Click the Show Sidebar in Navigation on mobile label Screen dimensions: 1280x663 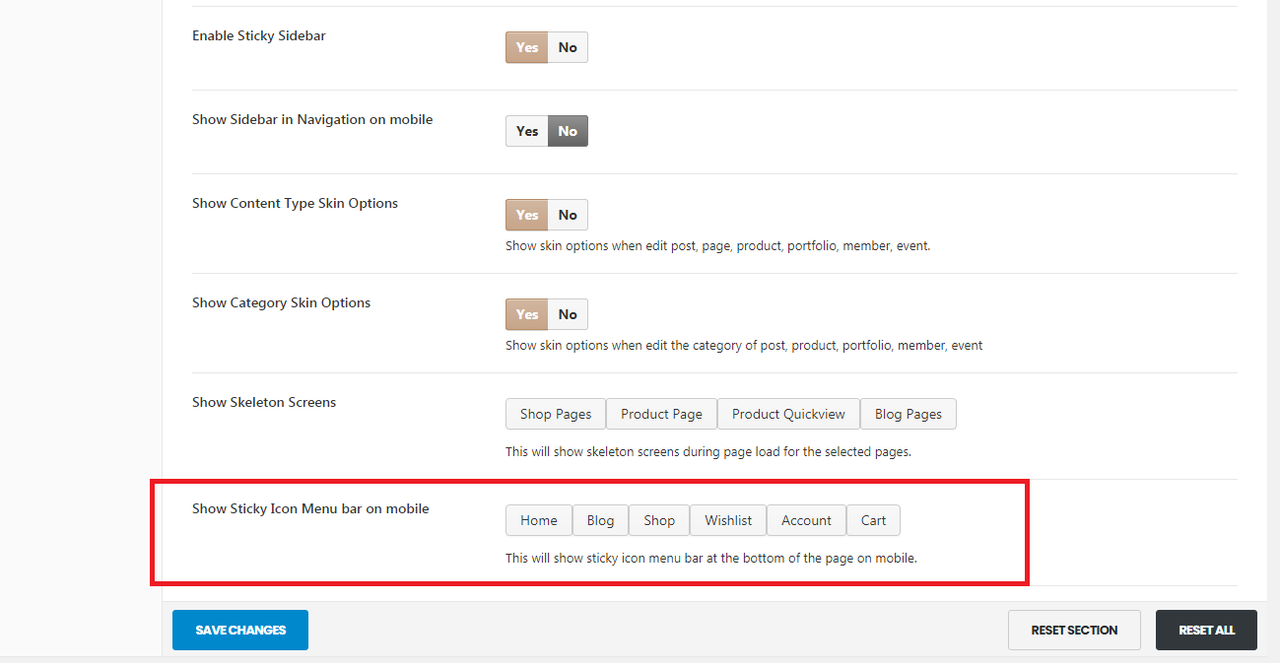312,119
